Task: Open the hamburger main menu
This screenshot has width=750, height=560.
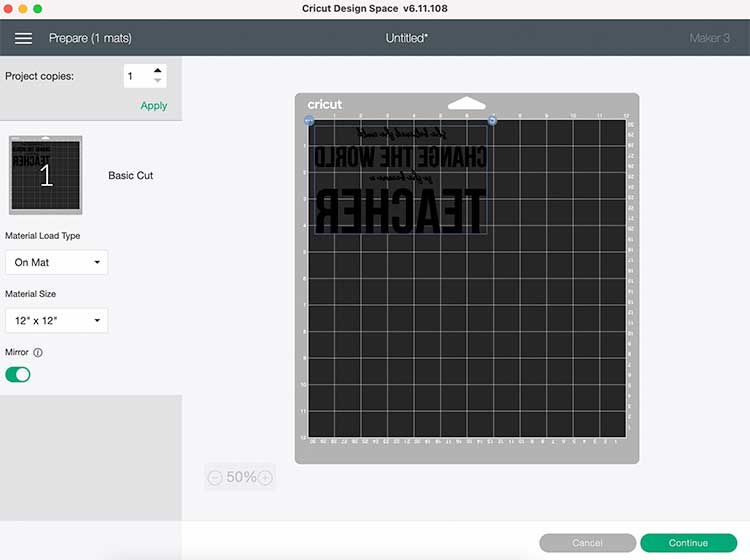Action: [x=23, y=38]
